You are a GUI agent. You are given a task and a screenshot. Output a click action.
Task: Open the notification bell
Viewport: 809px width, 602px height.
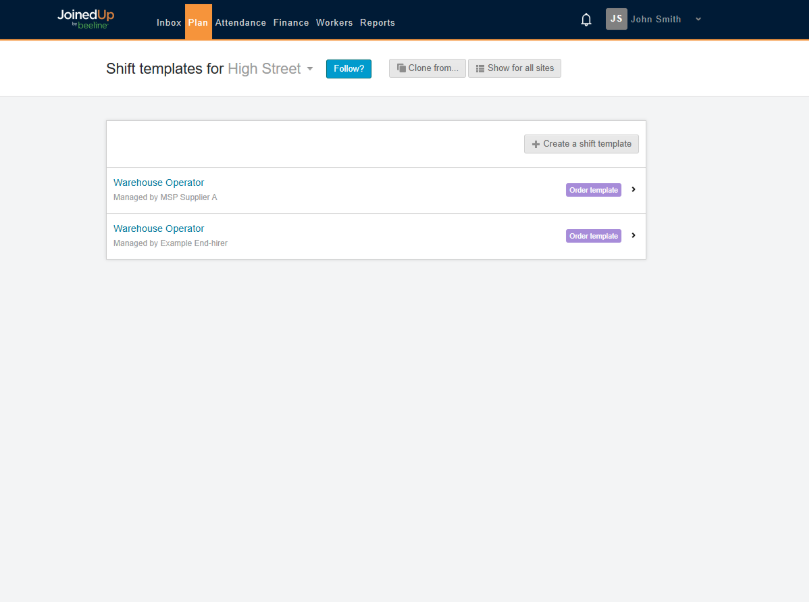coord(586,18)
